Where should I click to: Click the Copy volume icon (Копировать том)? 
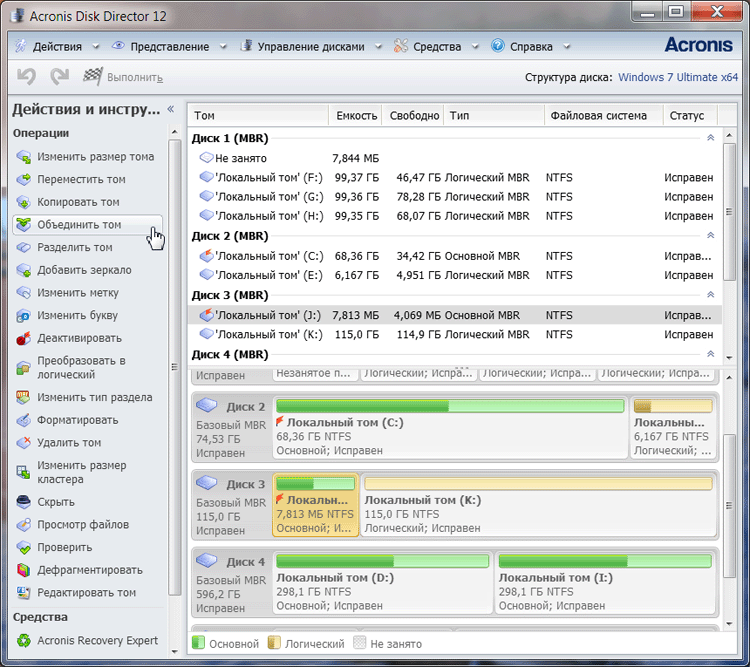[x=23, y=202]
